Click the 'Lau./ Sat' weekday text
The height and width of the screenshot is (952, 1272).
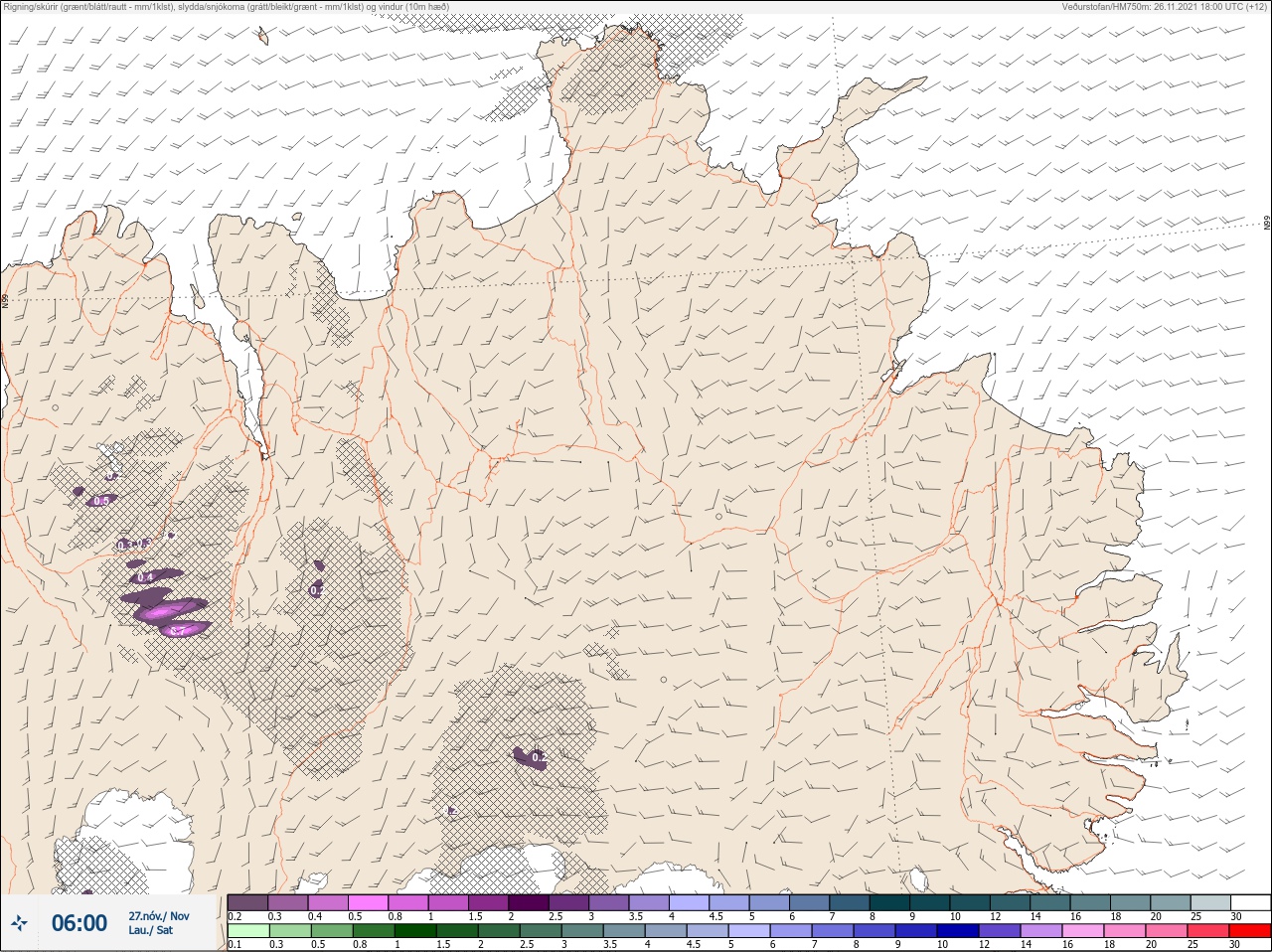[x=150, y=930]
